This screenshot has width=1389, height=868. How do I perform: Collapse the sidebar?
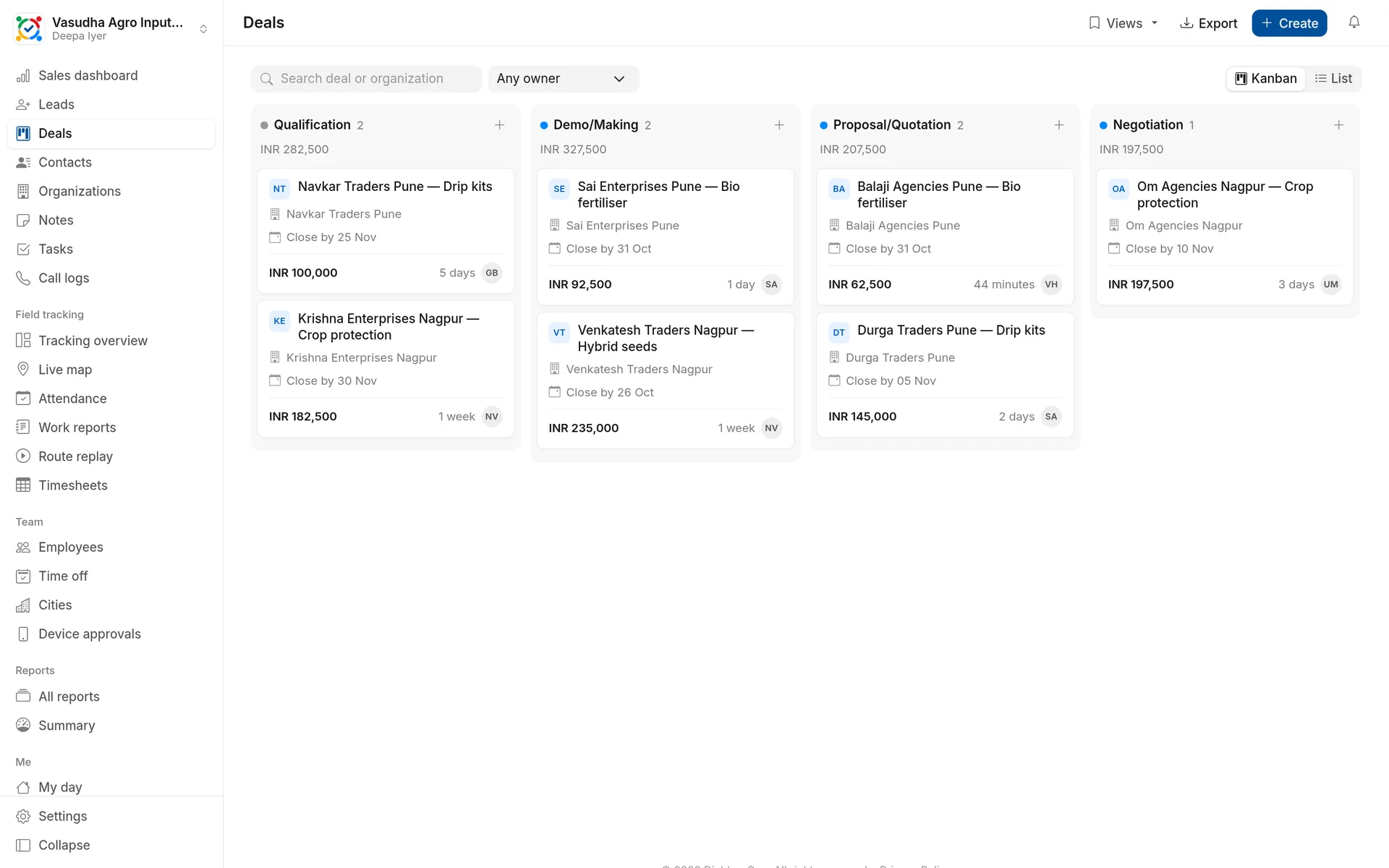(x=111, y=845)
